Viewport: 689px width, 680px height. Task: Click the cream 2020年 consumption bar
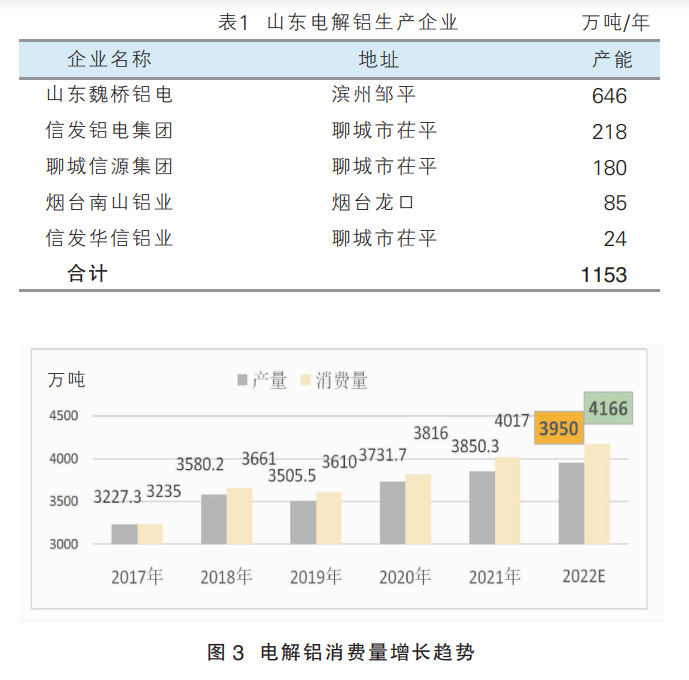[x=418, y=509]
